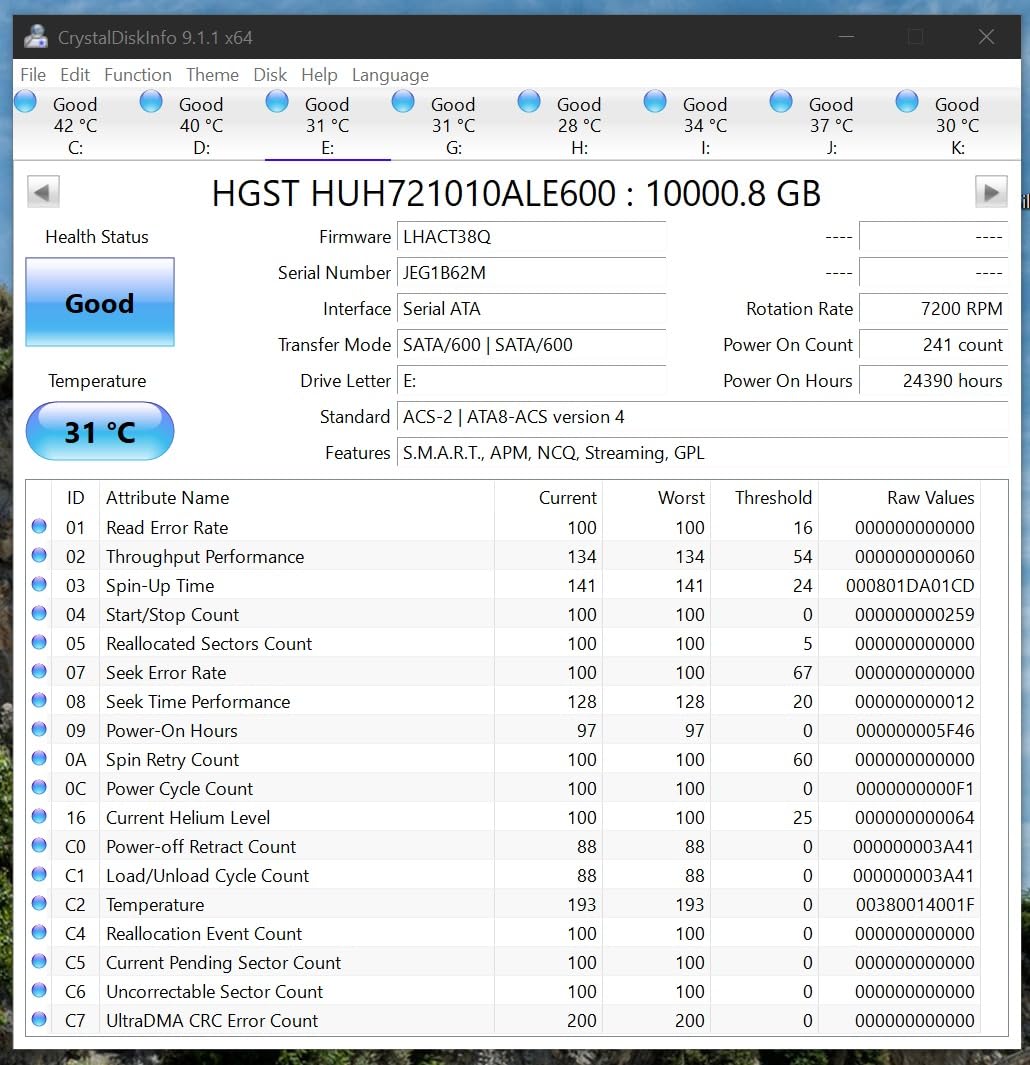Screen dimensions: 1030x1065
Task: Click the 31 °C temperature button
Action: coord(100,431)
